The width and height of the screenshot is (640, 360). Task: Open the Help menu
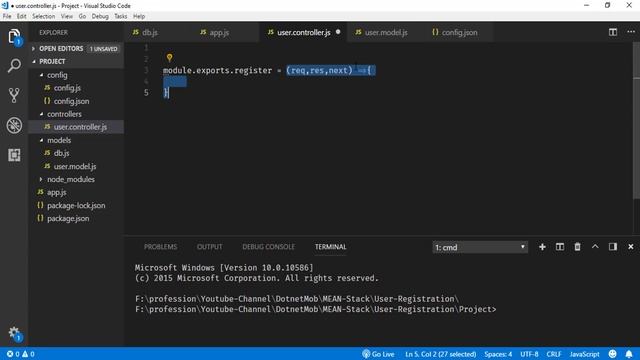pos(139,16)
